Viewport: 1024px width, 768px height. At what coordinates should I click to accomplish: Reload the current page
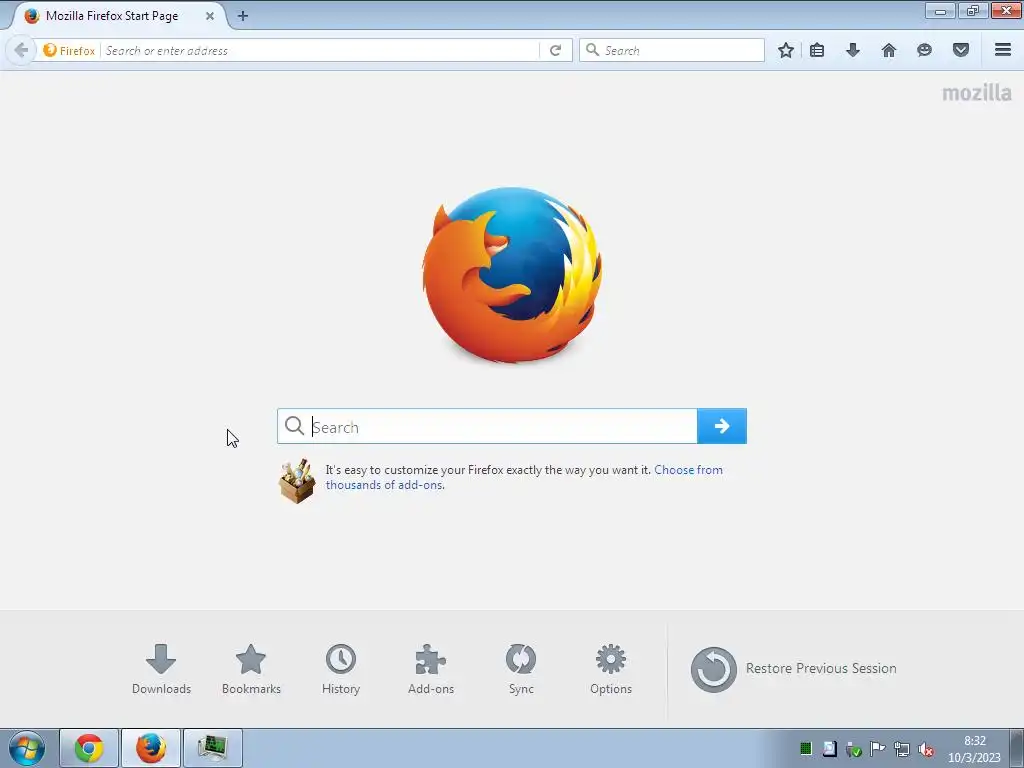(x=555, y=50)
